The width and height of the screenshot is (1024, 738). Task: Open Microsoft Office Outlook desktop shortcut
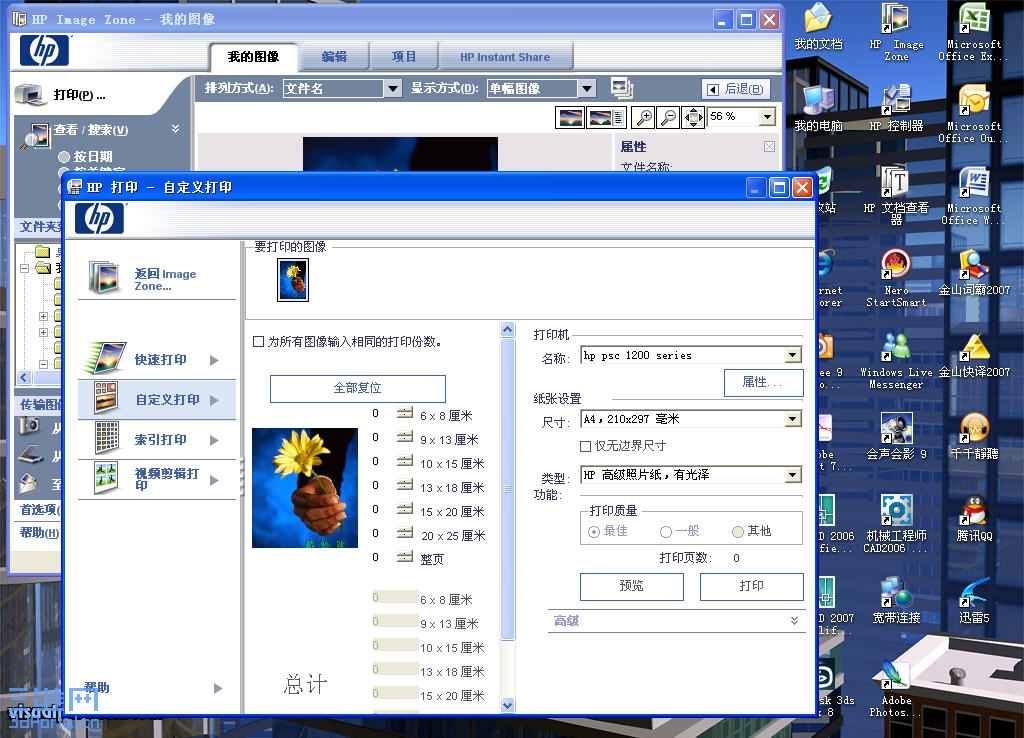coord(973,114)
